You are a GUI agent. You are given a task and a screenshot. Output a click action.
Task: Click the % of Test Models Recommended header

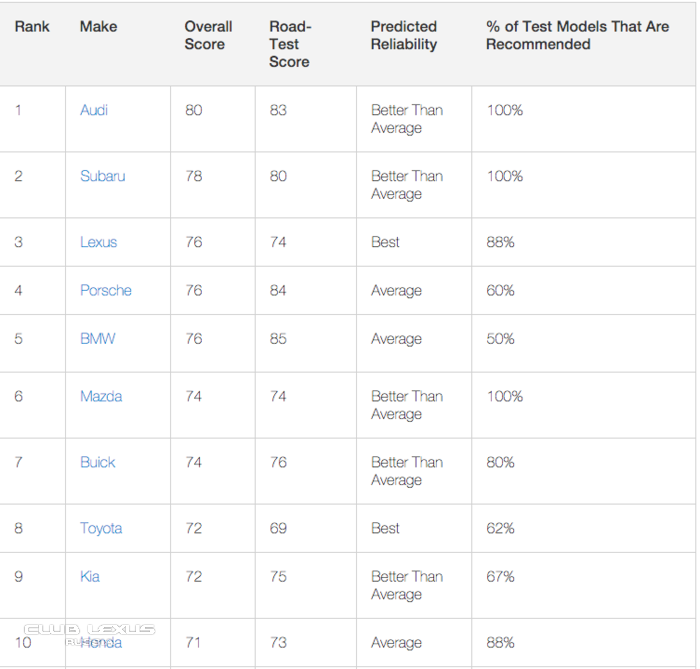(578, 35)
